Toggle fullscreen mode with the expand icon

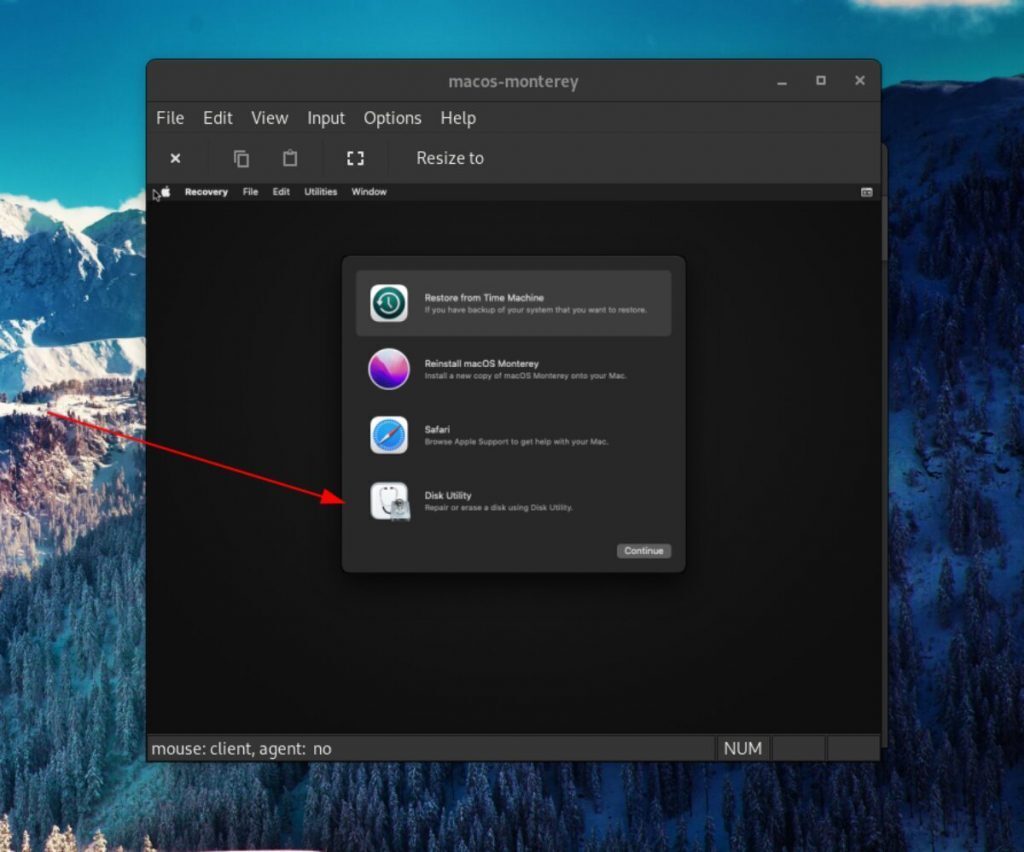point(355,158)
